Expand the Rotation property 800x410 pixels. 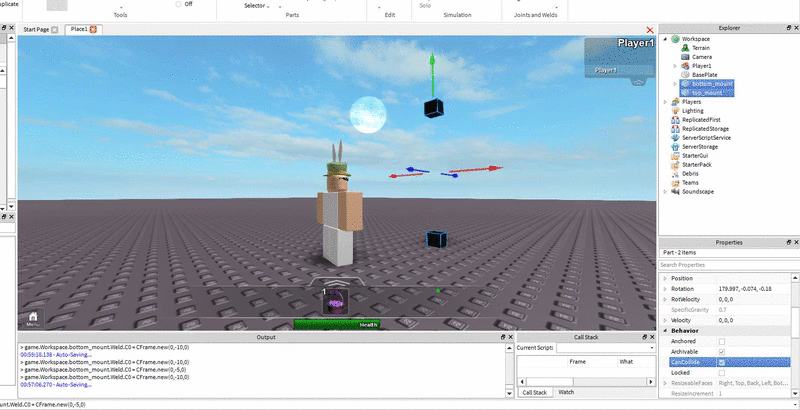coord(665,289)
